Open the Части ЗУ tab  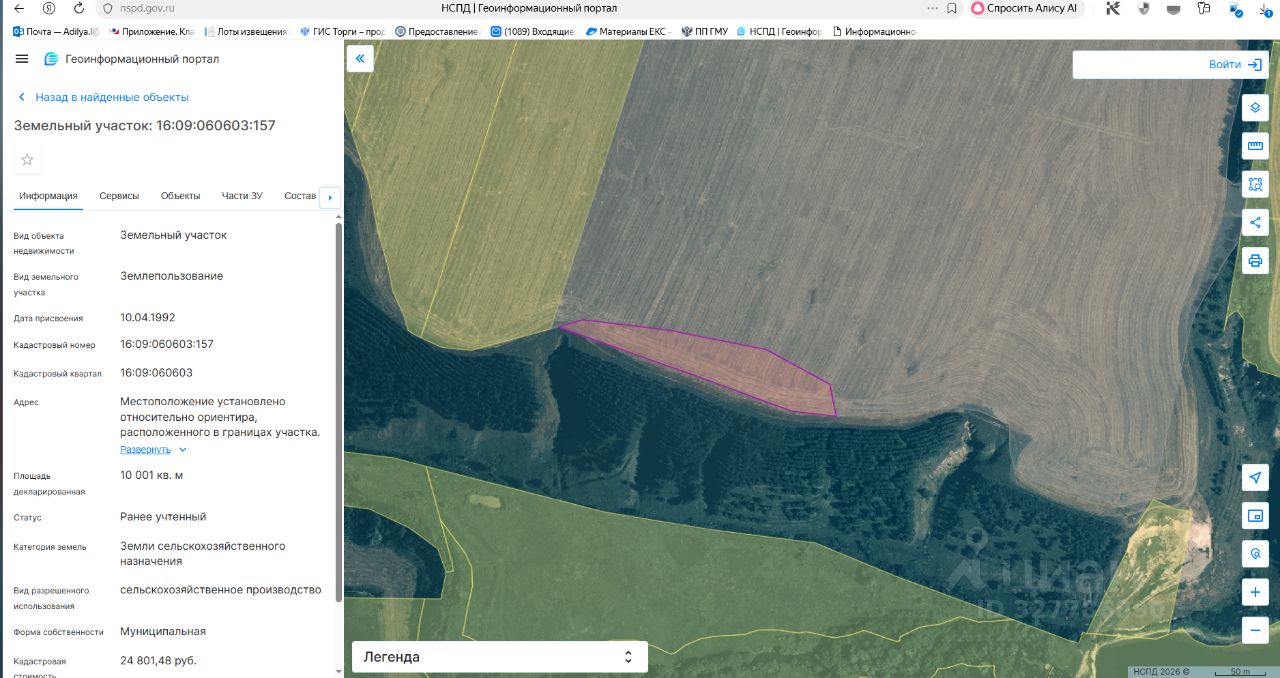[x=242, y=196]
